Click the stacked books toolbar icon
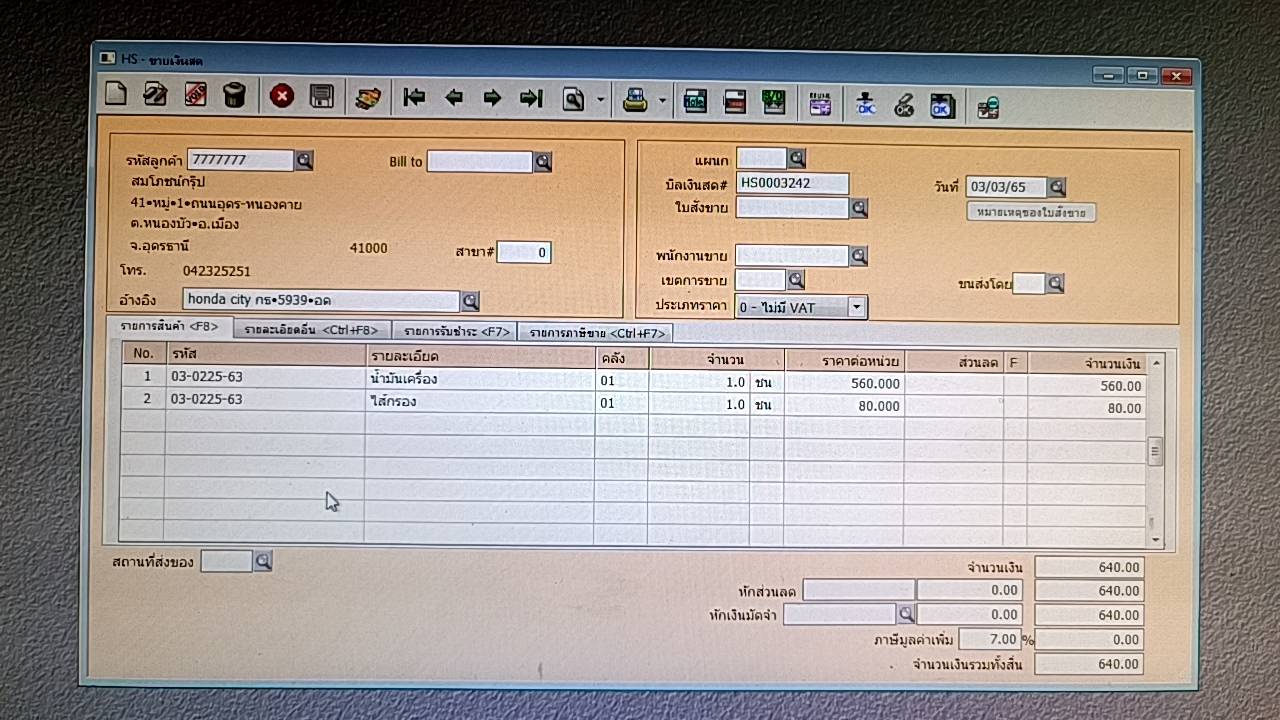This screenshot has width=1280, height=720. 368,98
